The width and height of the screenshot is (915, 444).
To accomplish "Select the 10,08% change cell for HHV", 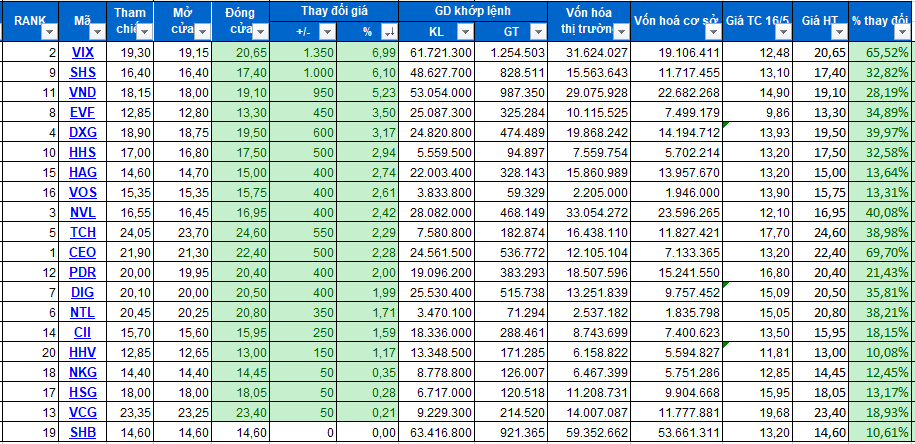I will 882,352.
